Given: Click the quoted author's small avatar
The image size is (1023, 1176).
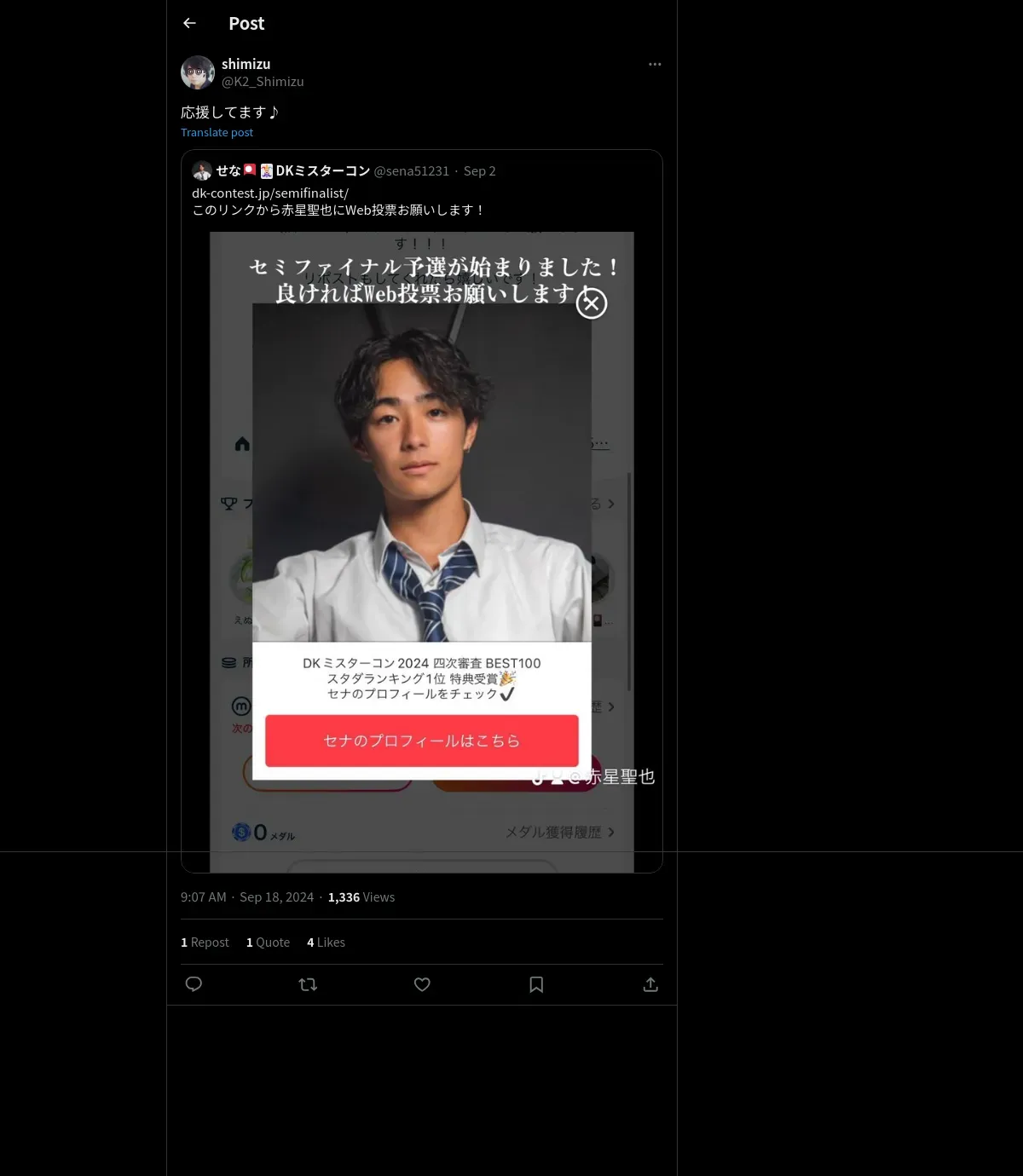Looking at the screenshot, I should click(202, 170).
